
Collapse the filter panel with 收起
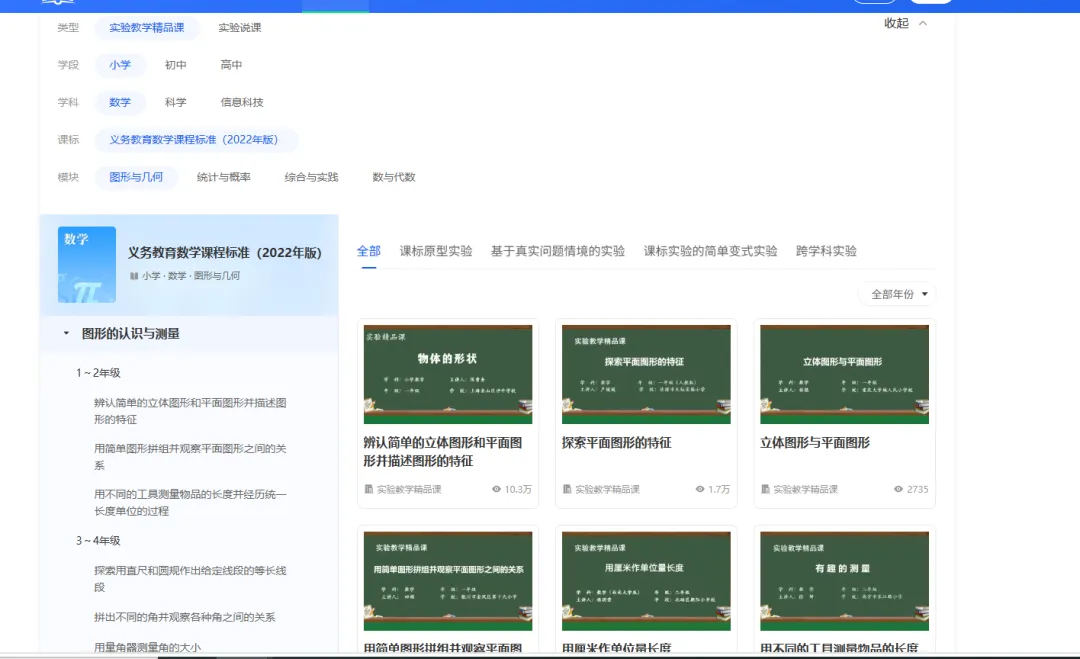905,23
